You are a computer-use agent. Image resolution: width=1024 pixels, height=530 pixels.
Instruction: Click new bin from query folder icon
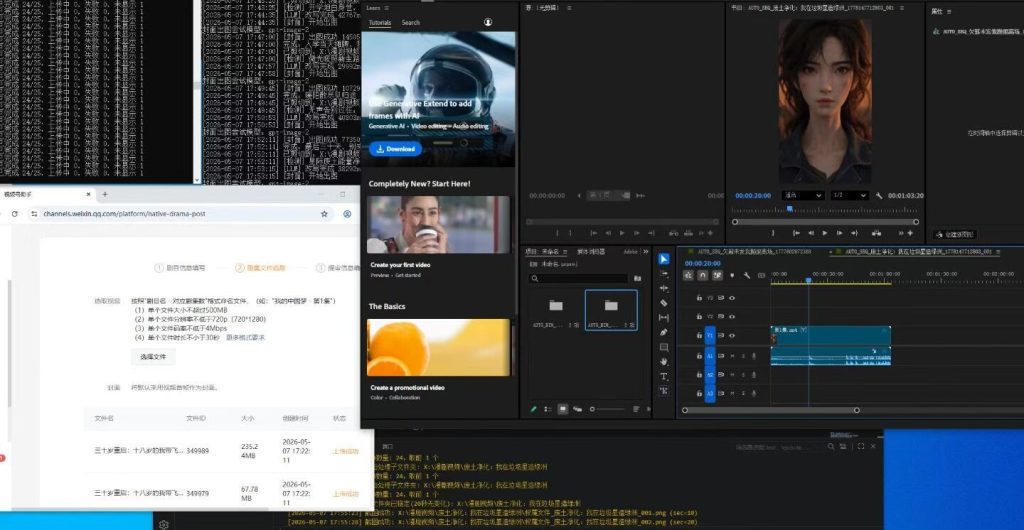point(637,278)
